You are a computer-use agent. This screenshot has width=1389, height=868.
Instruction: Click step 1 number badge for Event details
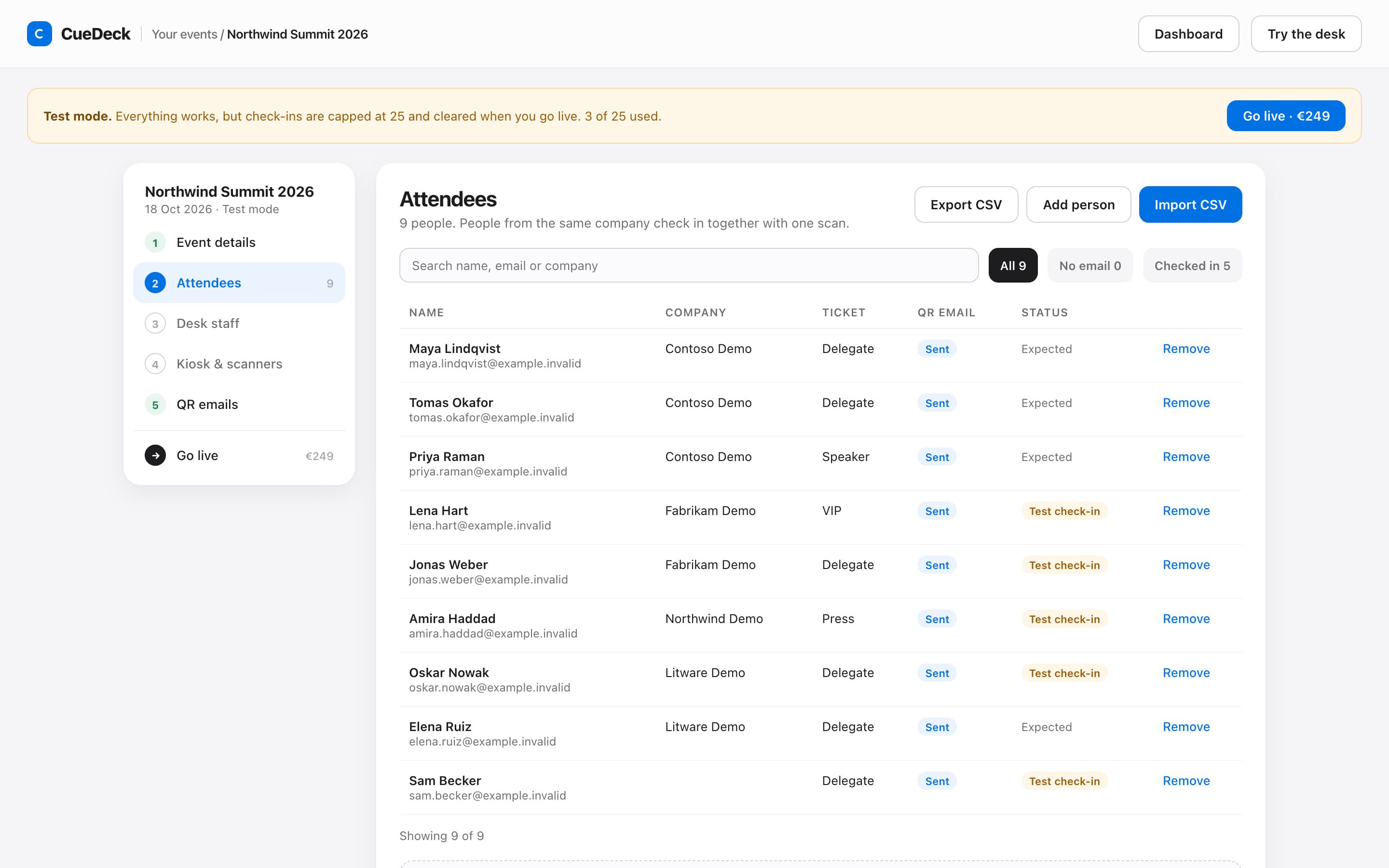(155, 242)
